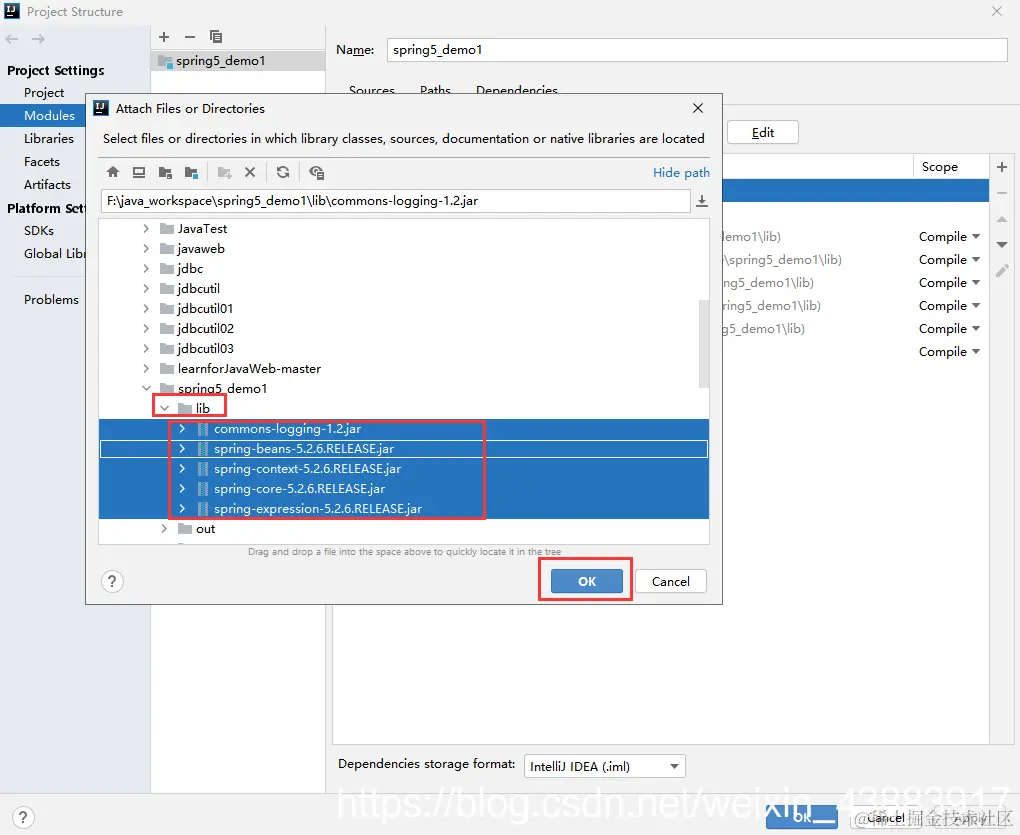
Task: Select the jdbcutil03 folder
Action: click(x=206, y=349)
